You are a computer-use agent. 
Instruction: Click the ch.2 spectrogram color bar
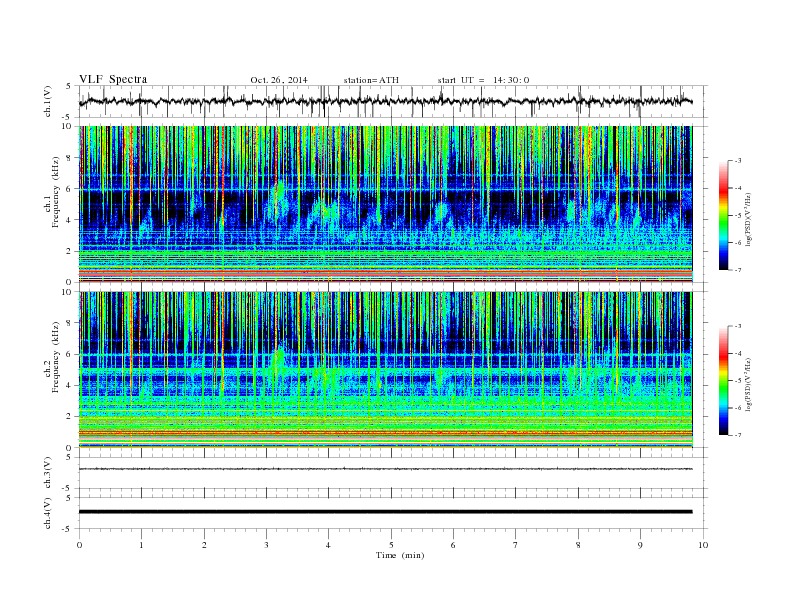tap(723, 380)
